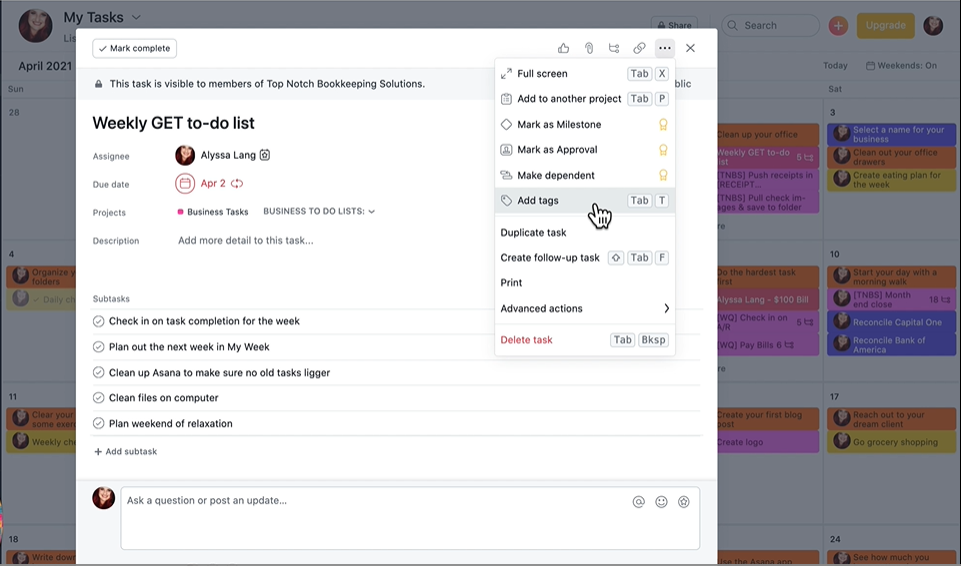Click the search magnifier icon
The height and width of the screenshot is (566, 961).
pos(732,25)
